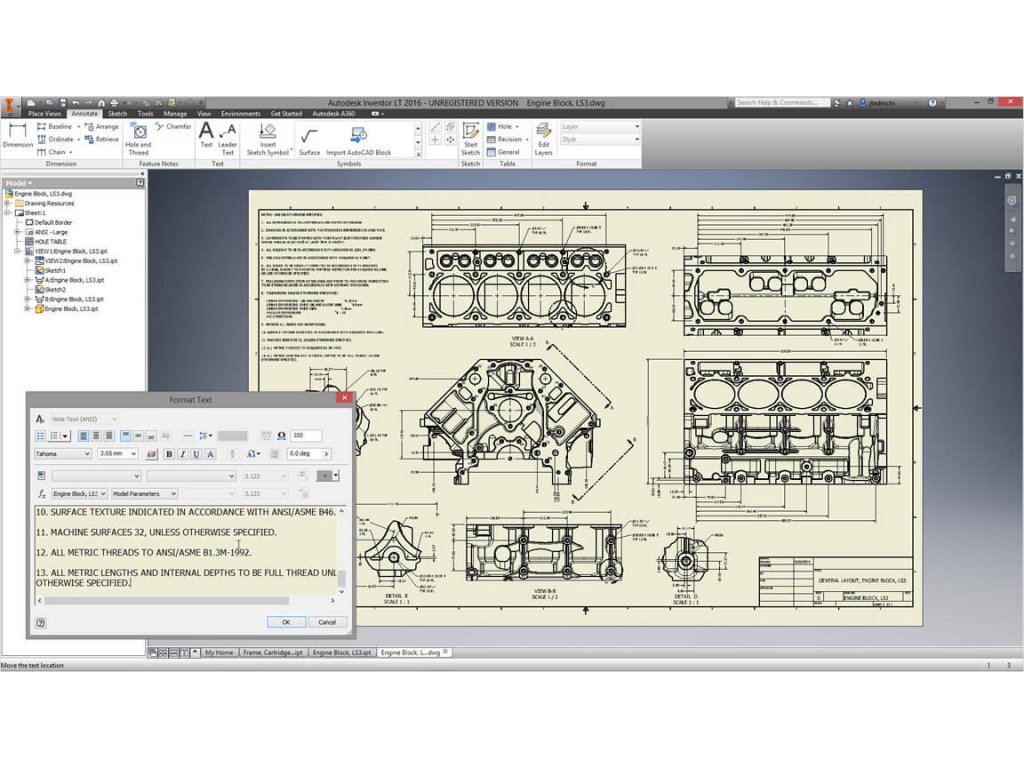Toggle Bold in the Format Text dialog
Image resolution: width=1024 pixels, height=768 pixels.
168,454
